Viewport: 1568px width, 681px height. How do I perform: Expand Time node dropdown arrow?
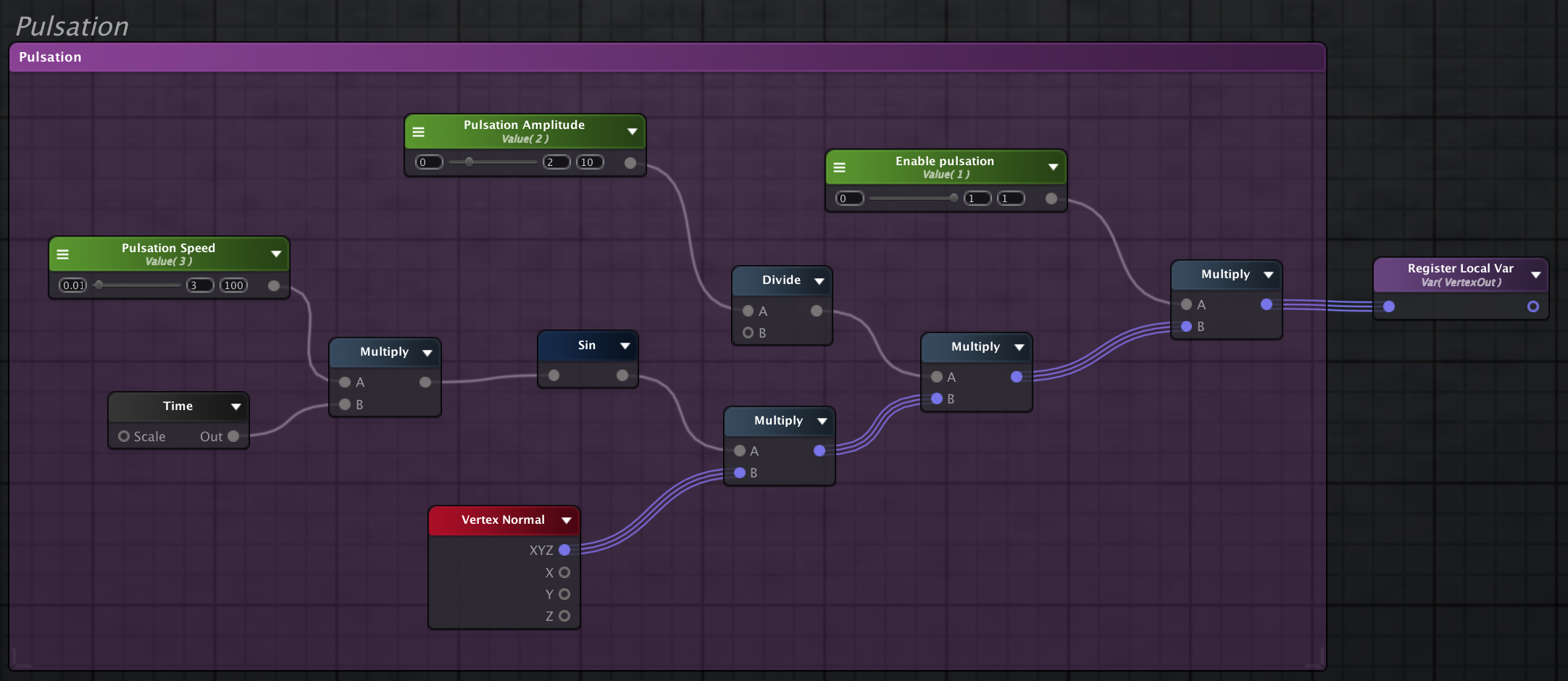coord(235,406)
